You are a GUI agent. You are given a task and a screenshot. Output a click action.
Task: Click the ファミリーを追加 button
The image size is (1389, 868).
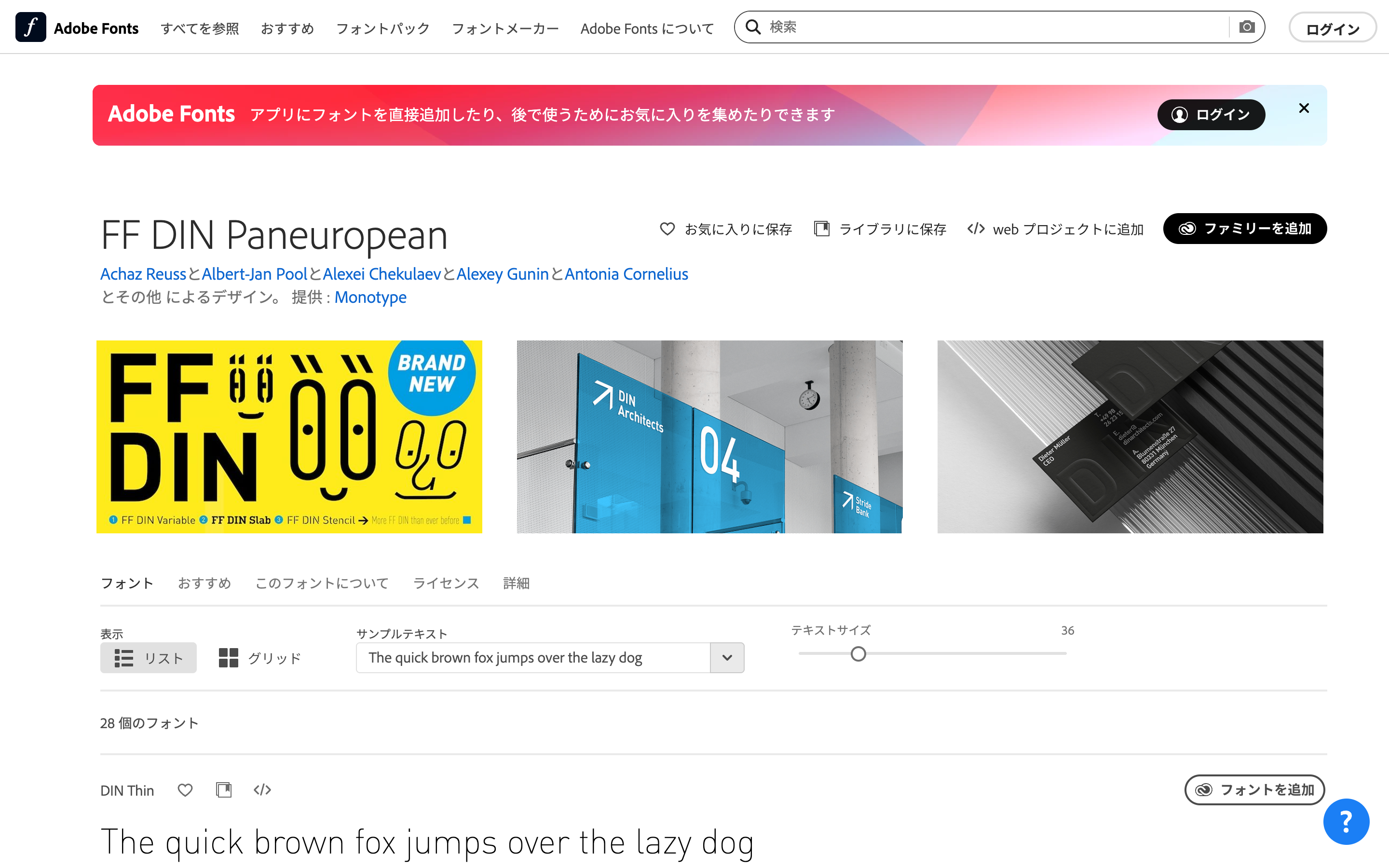(1244, 229)
